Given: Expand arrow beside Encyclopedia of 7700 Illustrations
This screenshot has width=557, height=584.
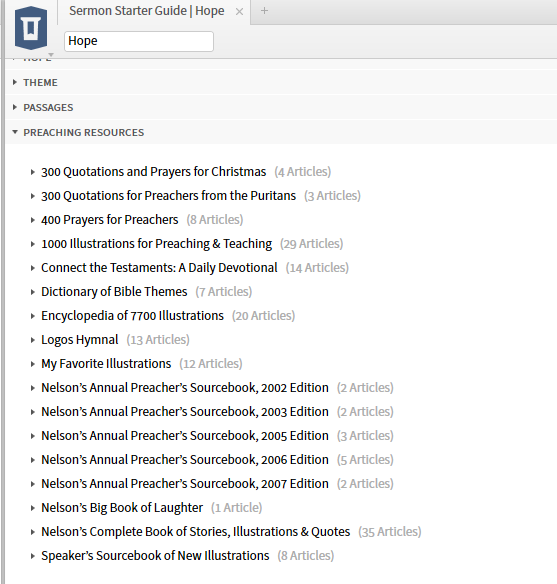Looking at the screenshot, I should pos(33,316).
